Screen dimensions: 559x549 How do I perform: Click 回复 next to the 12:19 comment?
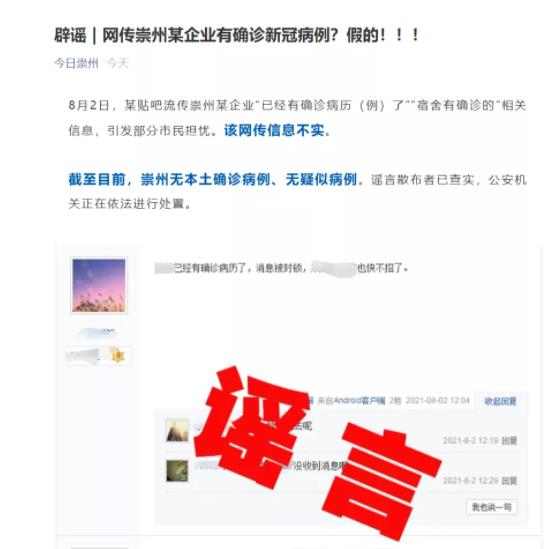[509, 441]
